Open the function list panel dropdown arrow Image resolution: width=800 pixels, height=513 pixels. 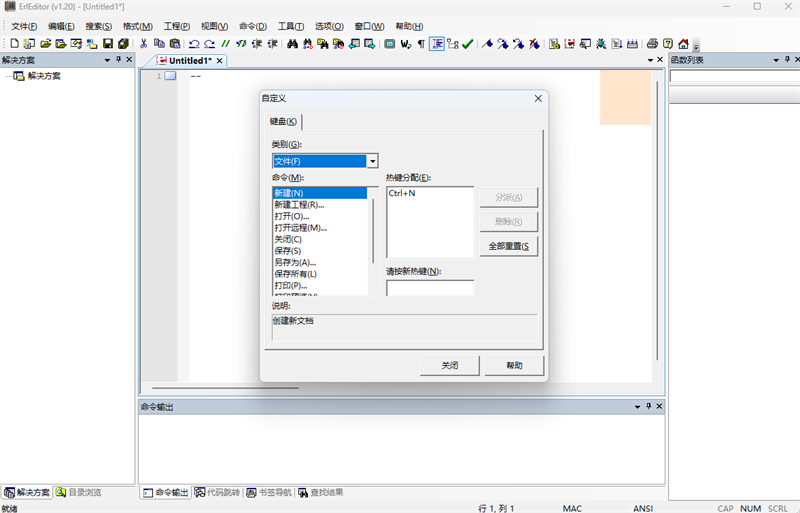pos(776,60)
